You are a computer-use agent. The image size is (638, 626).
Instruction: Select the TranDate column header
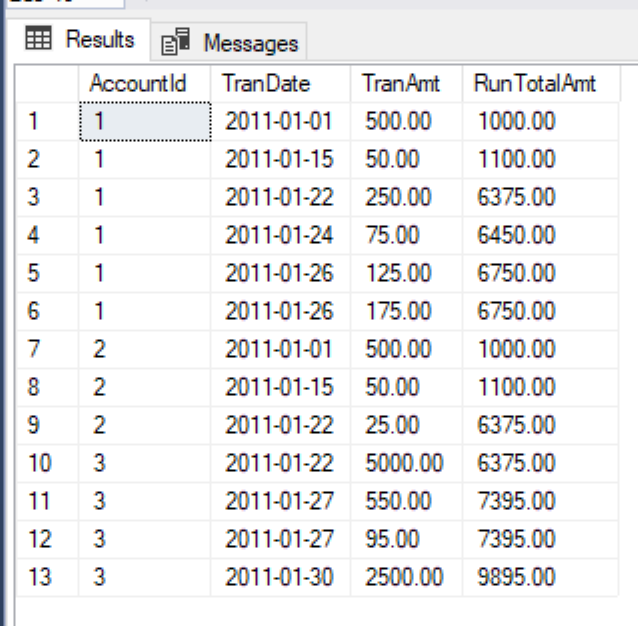pos(280,83)
